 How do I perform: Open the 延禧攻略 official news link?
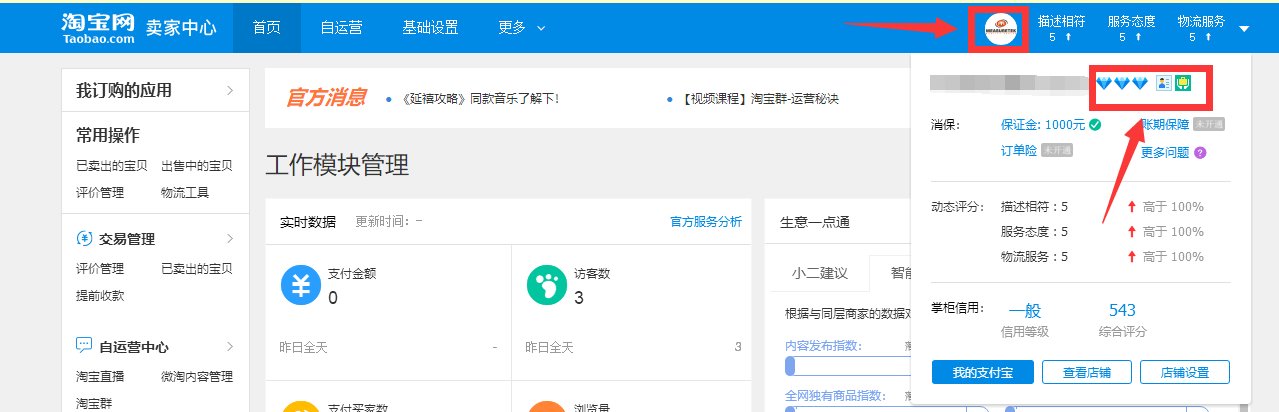478,99
